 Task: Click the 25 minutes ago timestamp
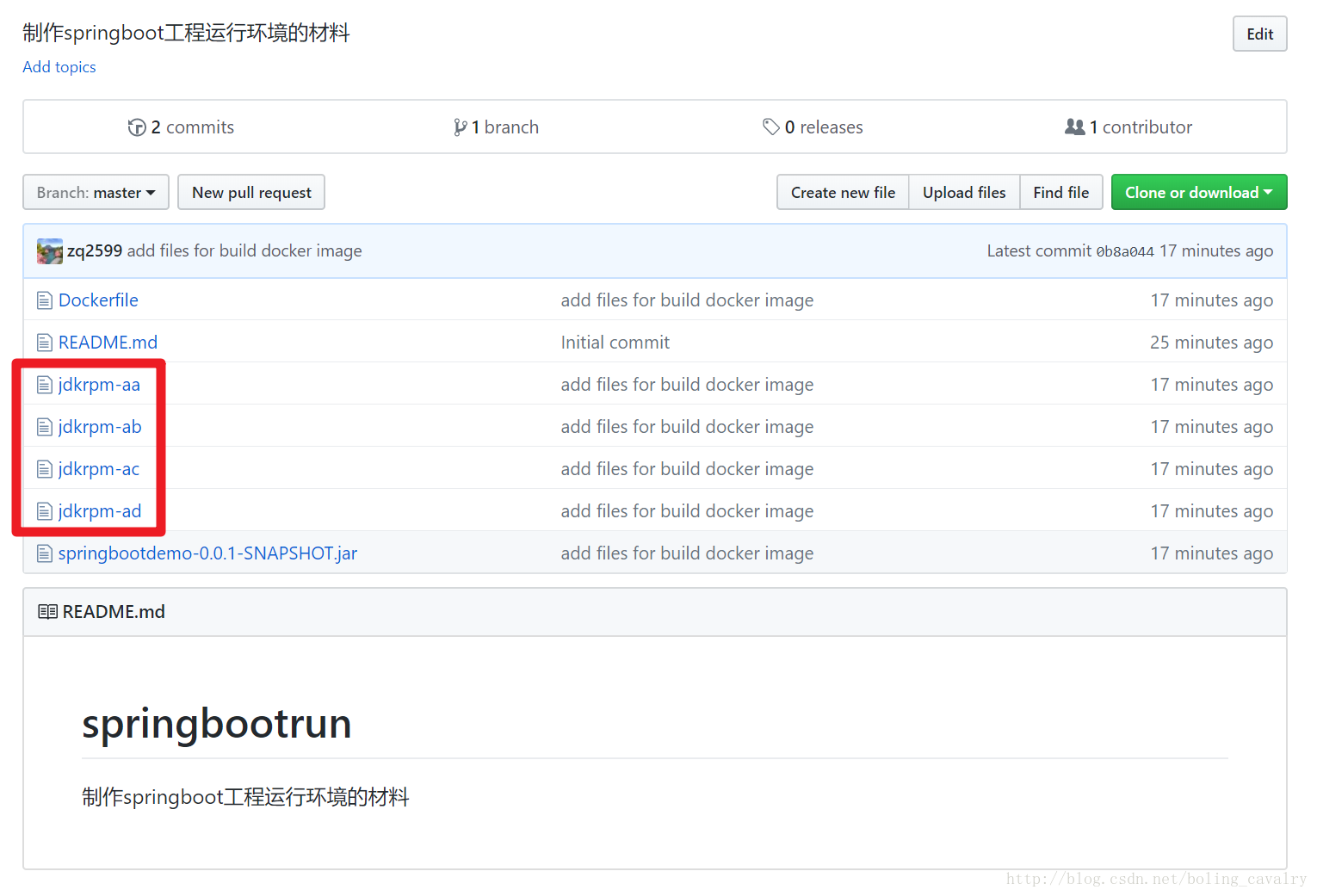pyautogui.click(x=1211, y=343)
